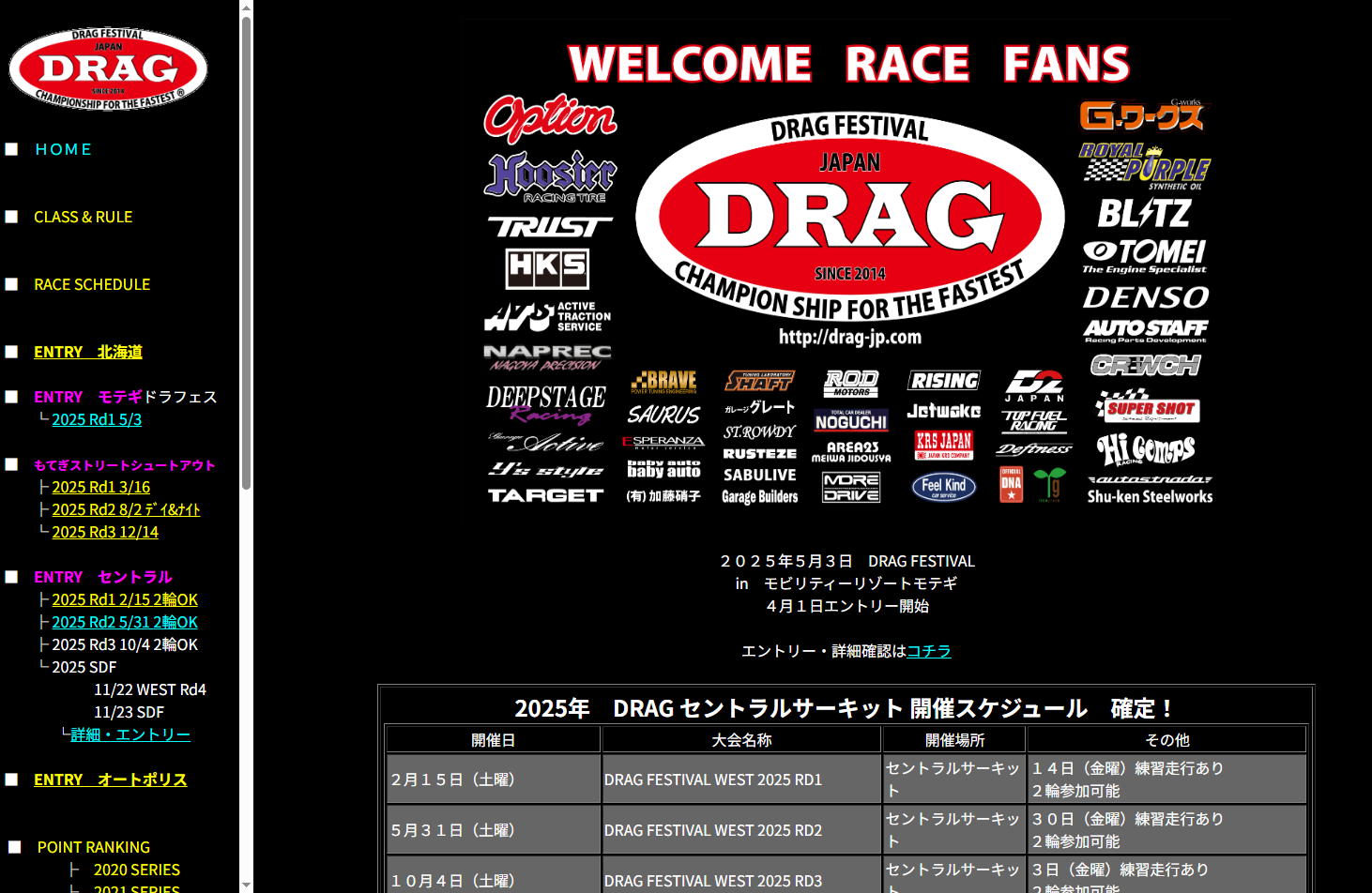The width and height of the screenshot is (1372, 893).
Task: Click the BRAVE sponsor logo
Action: coord(663,381)
